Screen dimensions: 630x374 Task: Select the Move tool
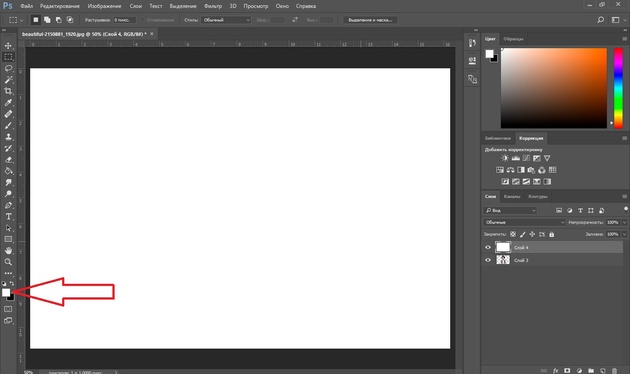point(8,45)
